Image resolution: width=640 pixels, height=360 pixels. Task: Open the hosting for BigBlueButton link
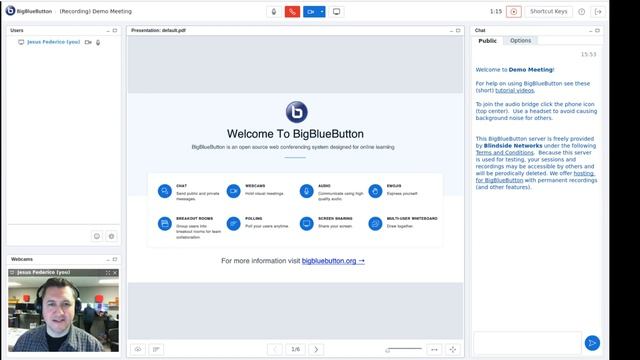[x=535, y=177]
